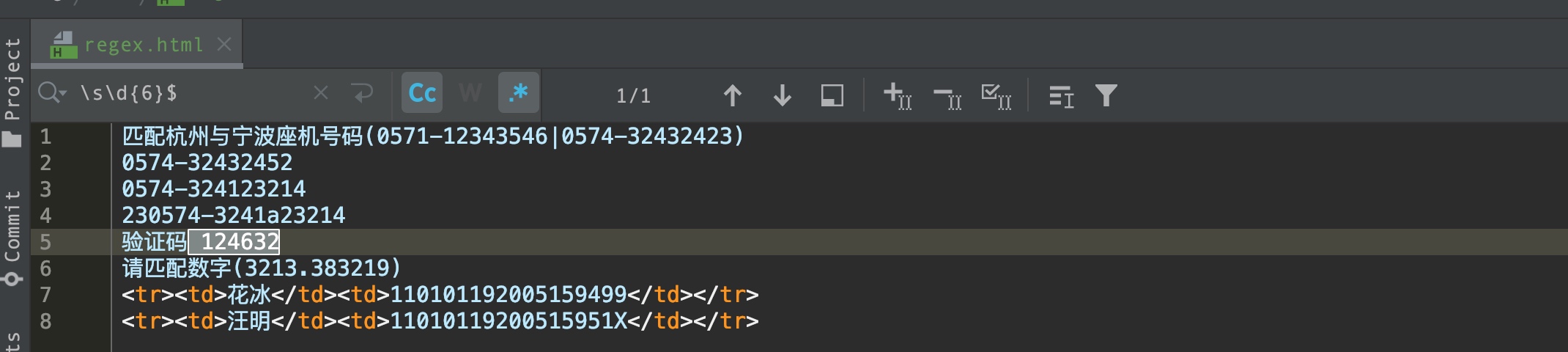Toggle the search in selection icon
Viewport: 1568px width, 352px height.
(832, 95)
